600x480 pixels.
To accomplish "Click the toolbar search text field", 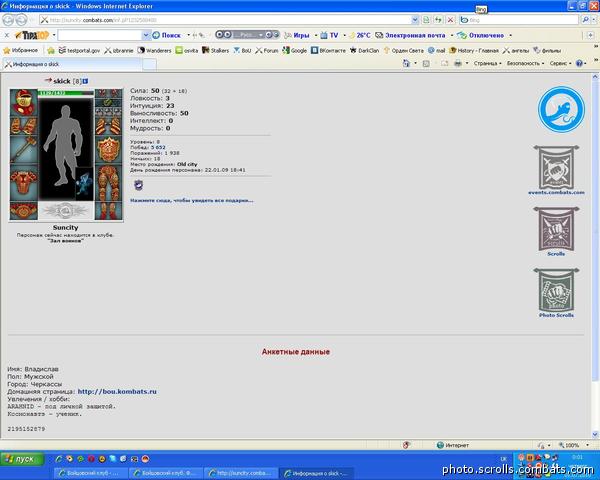I will [100, 35].
